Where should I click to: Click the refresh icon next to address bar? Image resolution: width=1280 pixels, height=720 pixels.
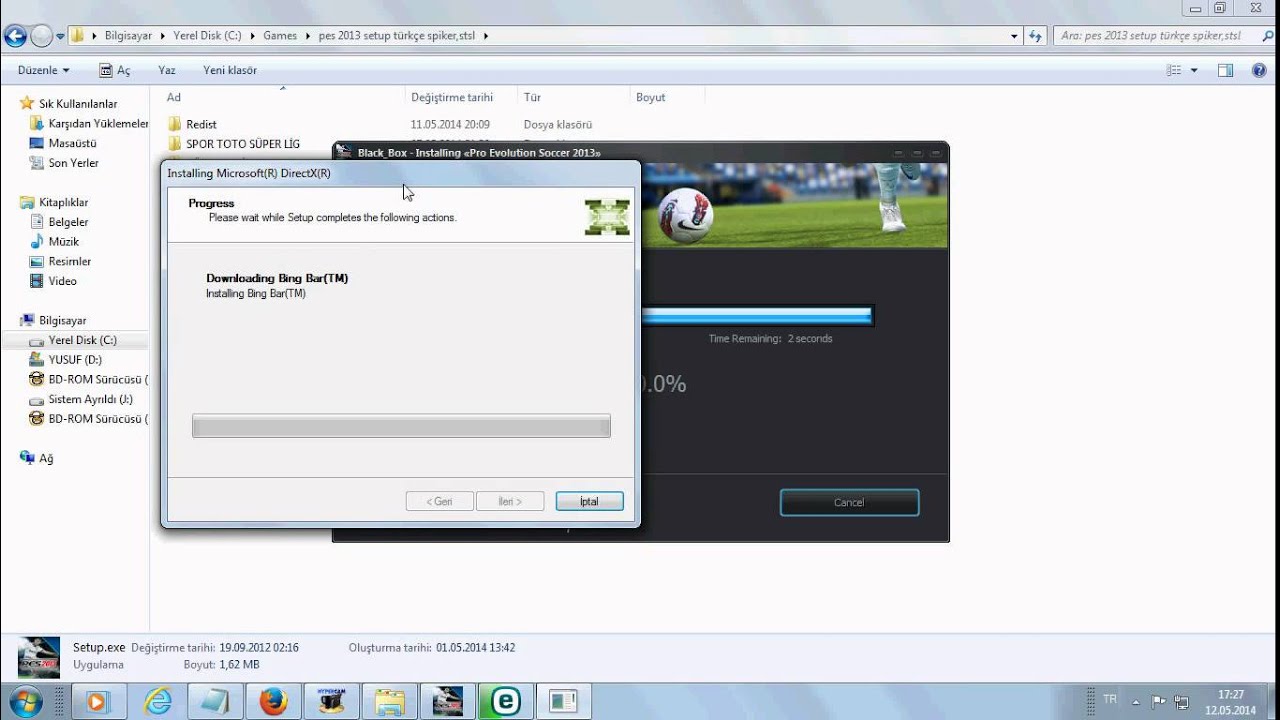(x=1035, y=36)
